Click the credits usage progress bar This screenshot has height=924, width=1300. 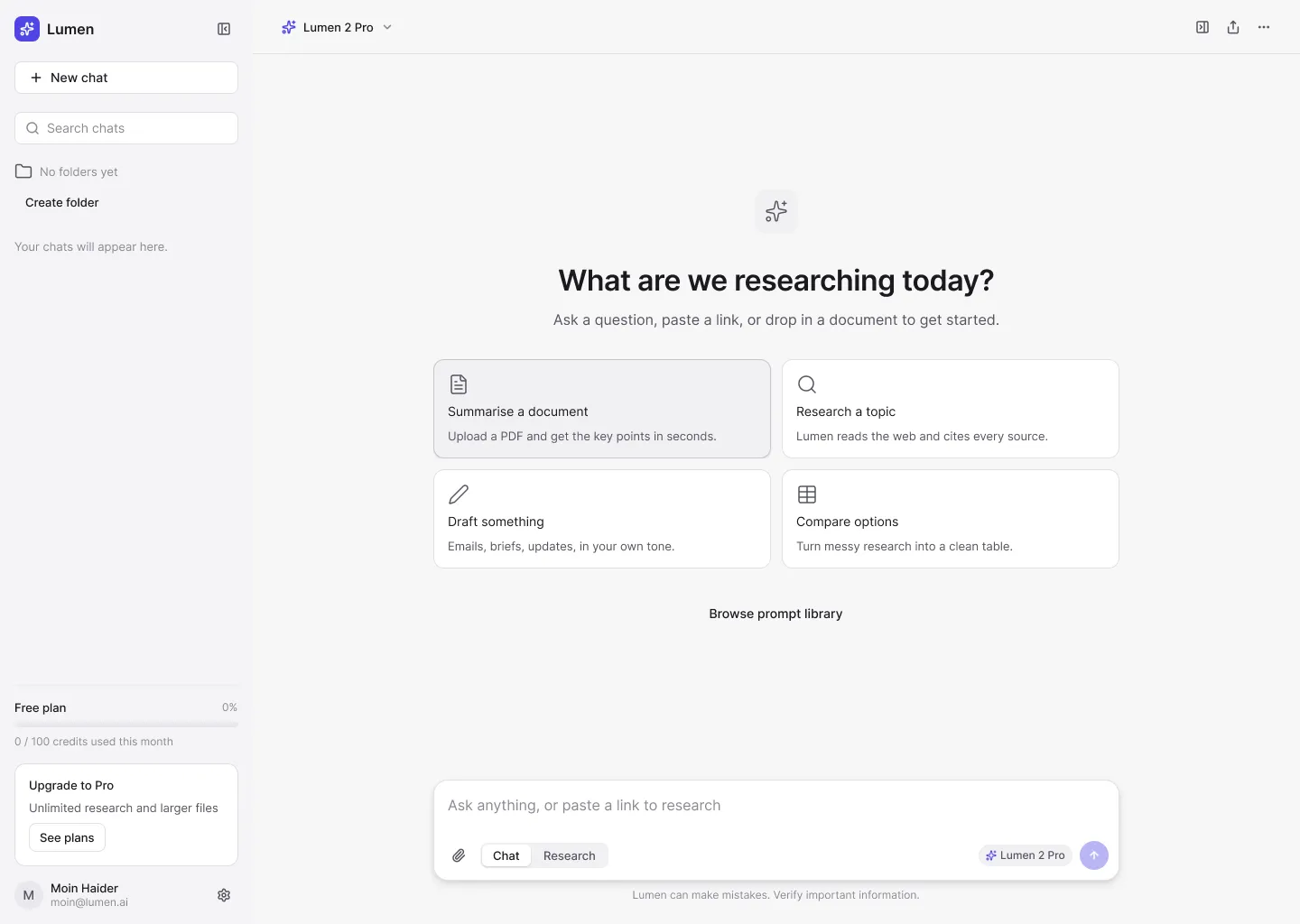[126, 725]
